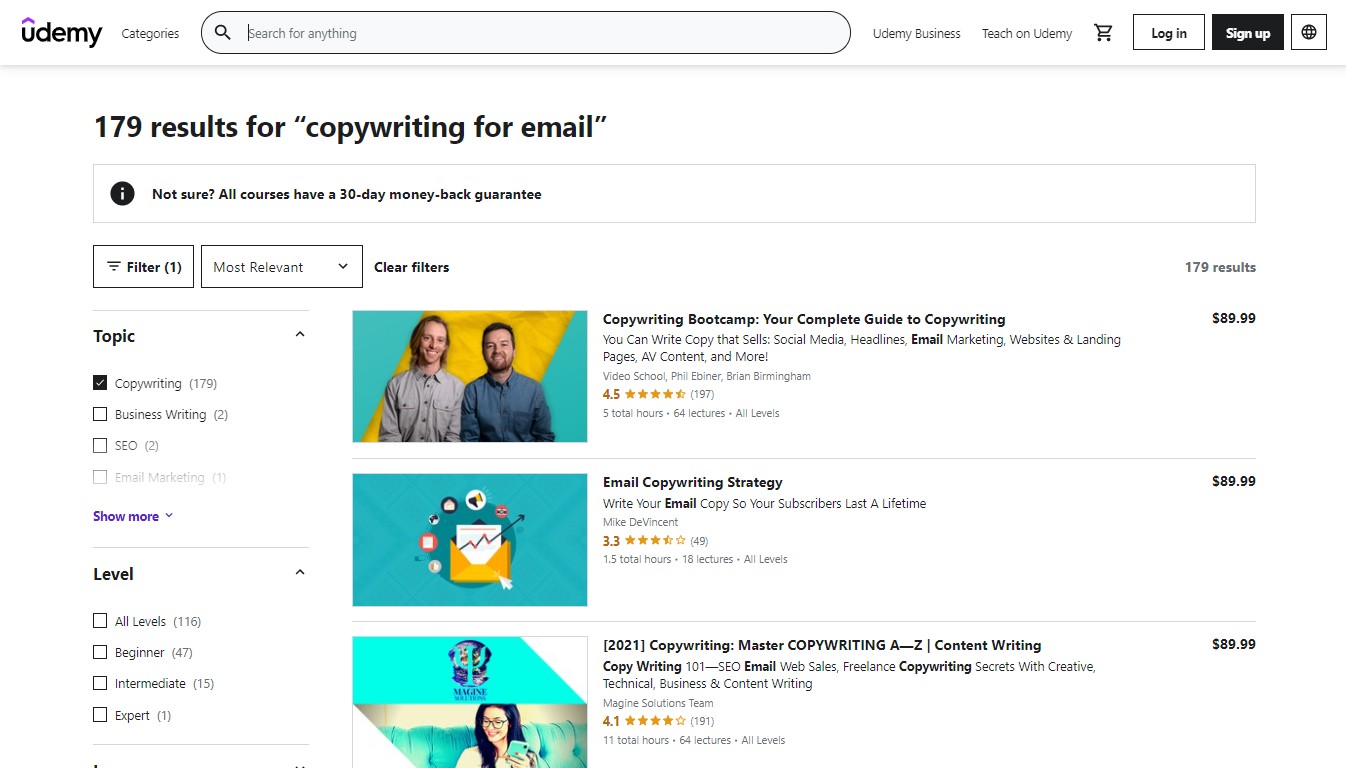
Task: Click the info icon beside the money-back guarantee
Action: (x=122, y=194)
